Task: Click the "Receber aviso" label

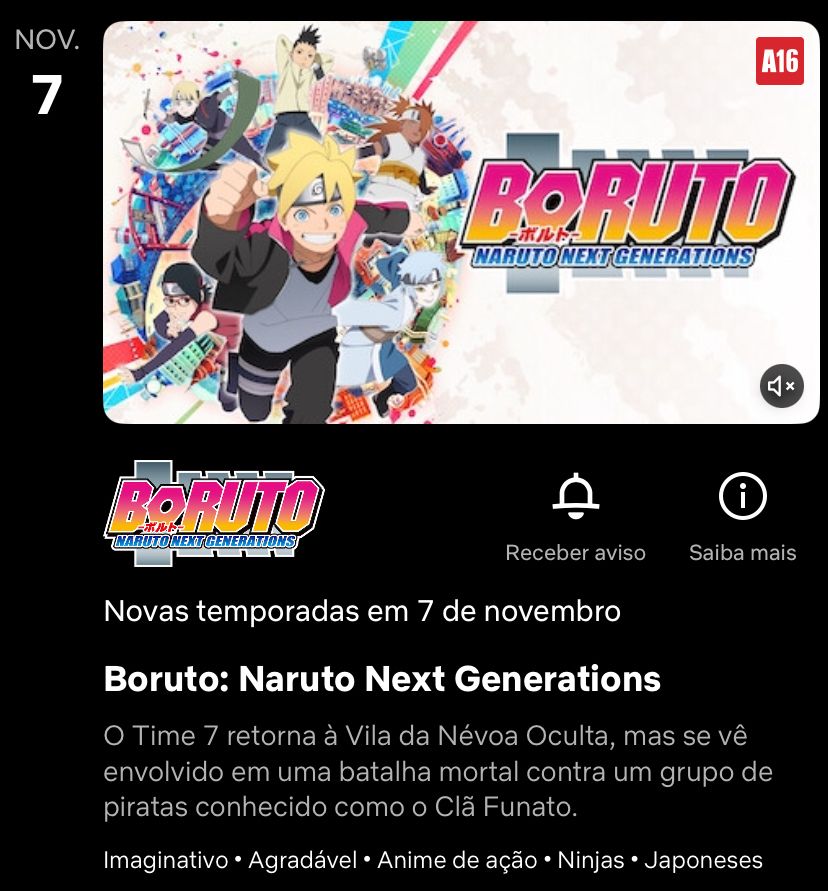Action: pos(576,552)
